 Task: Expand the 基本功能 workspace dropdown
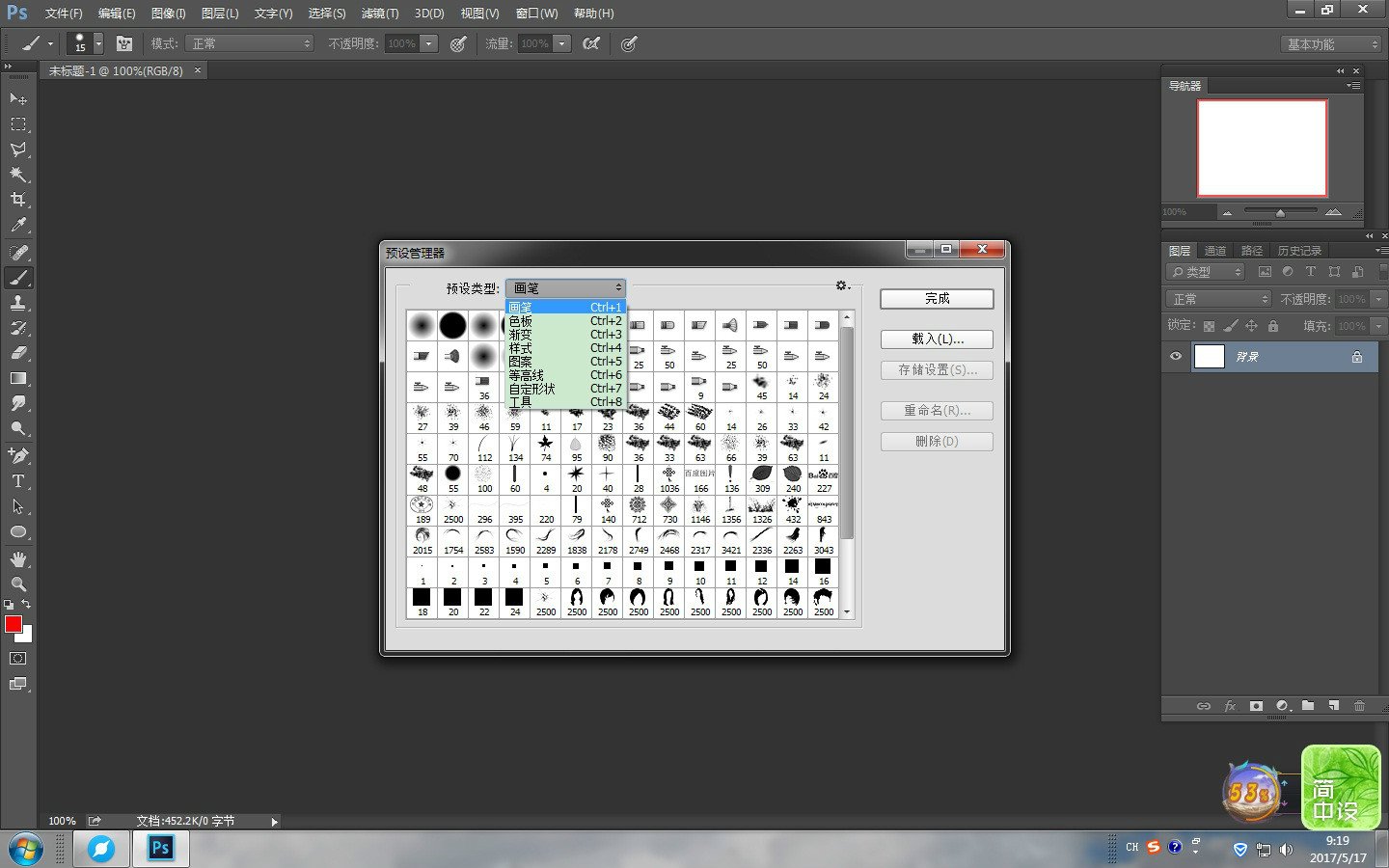1333,44
